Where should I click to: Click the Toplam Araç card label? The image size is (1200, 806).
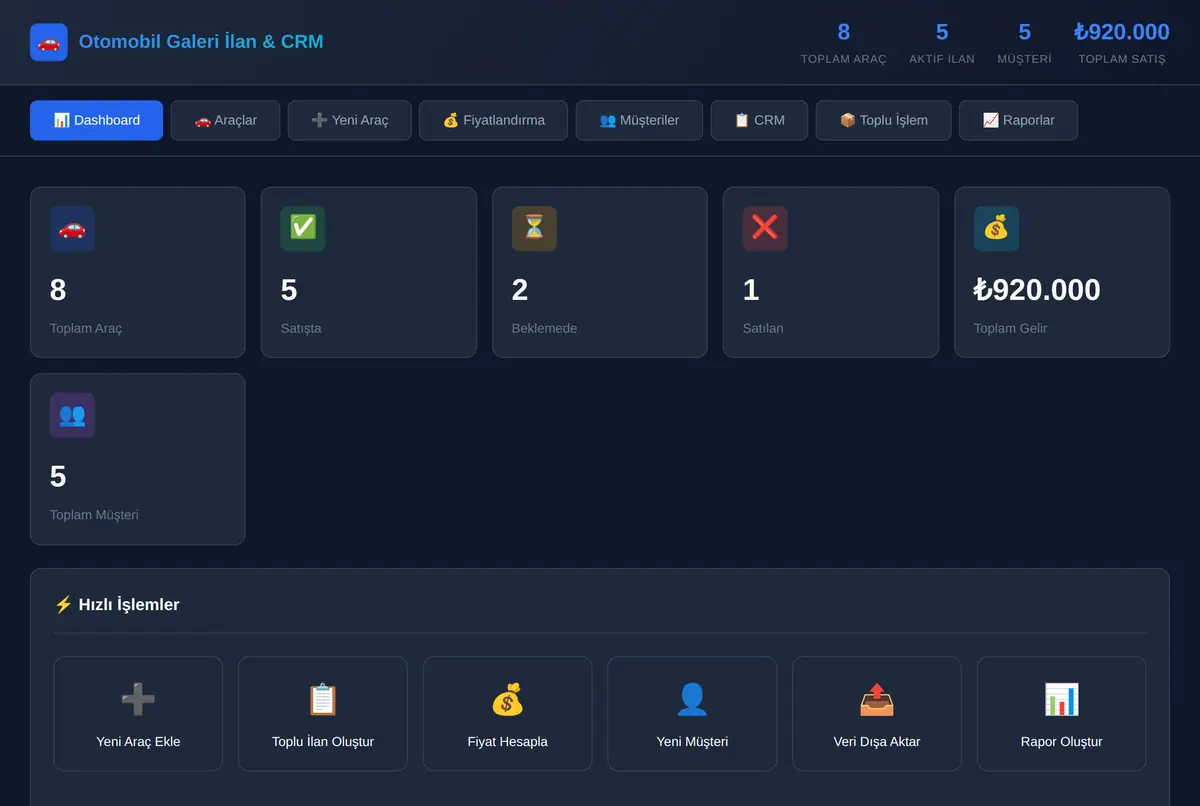tap(86, 328)
